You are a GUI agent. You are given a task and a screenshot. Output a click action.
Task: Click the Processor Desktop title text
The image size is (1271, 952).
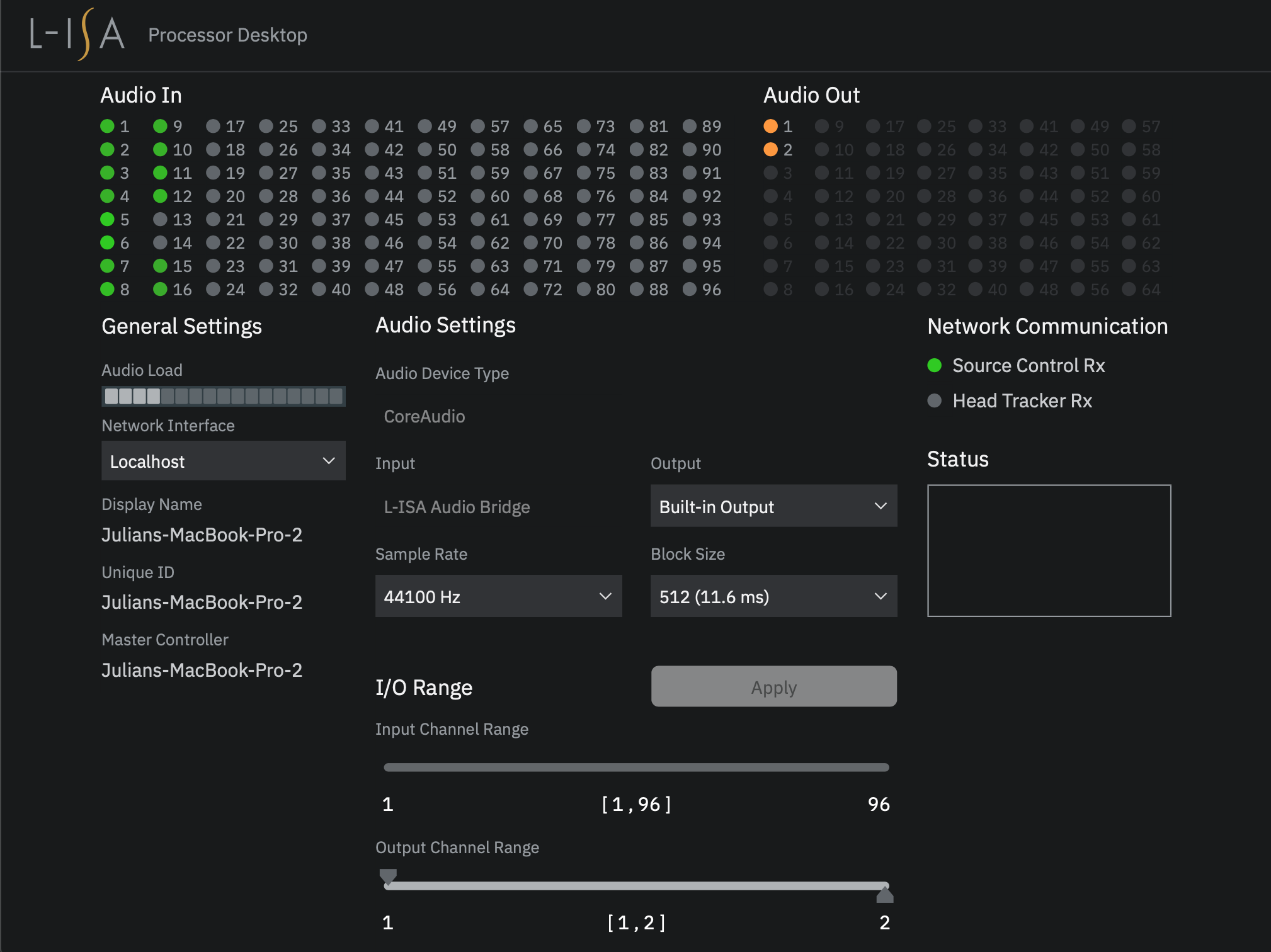(227, 35)
